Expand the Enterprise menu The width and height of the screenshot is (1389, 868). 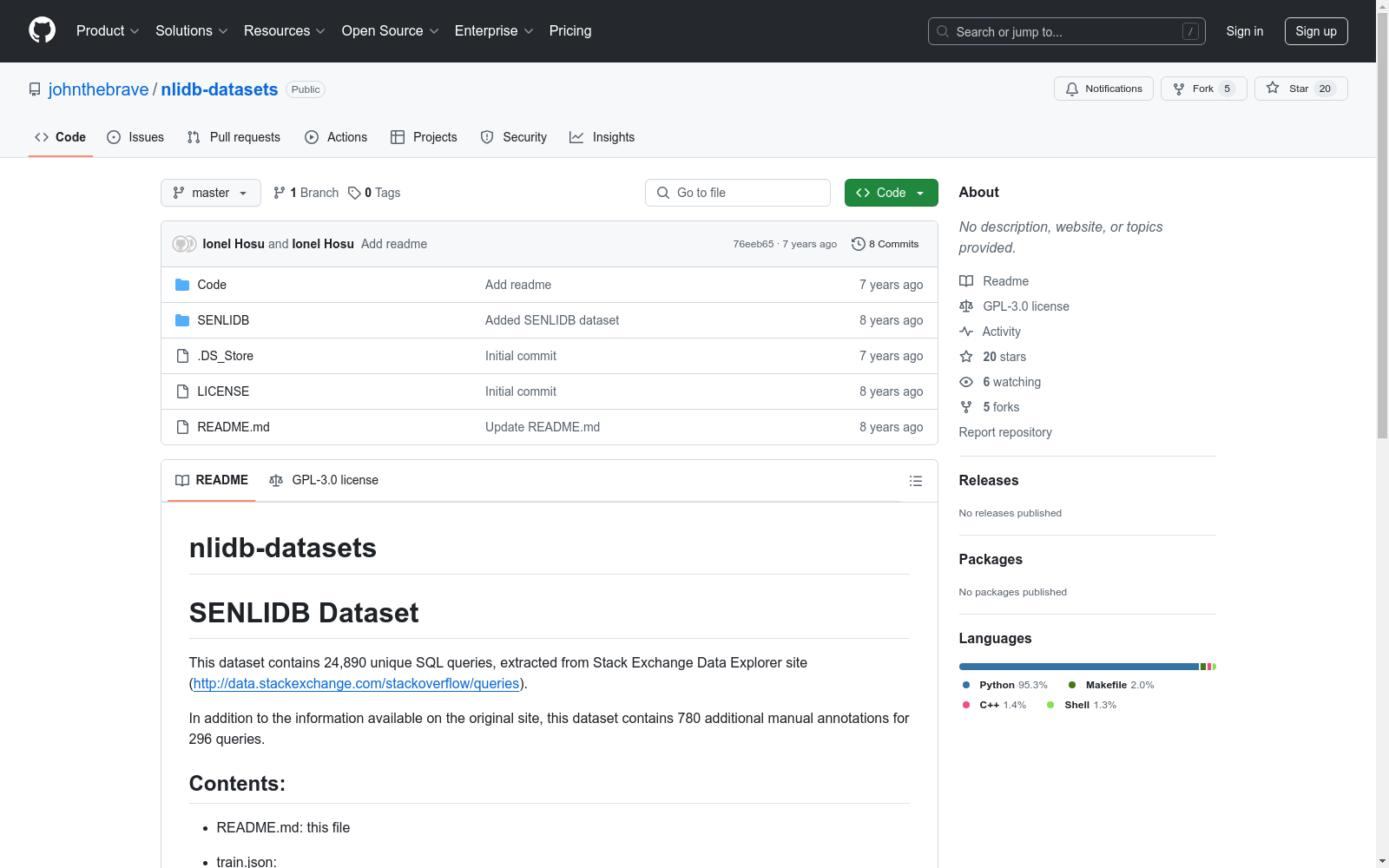click(494, 31)
